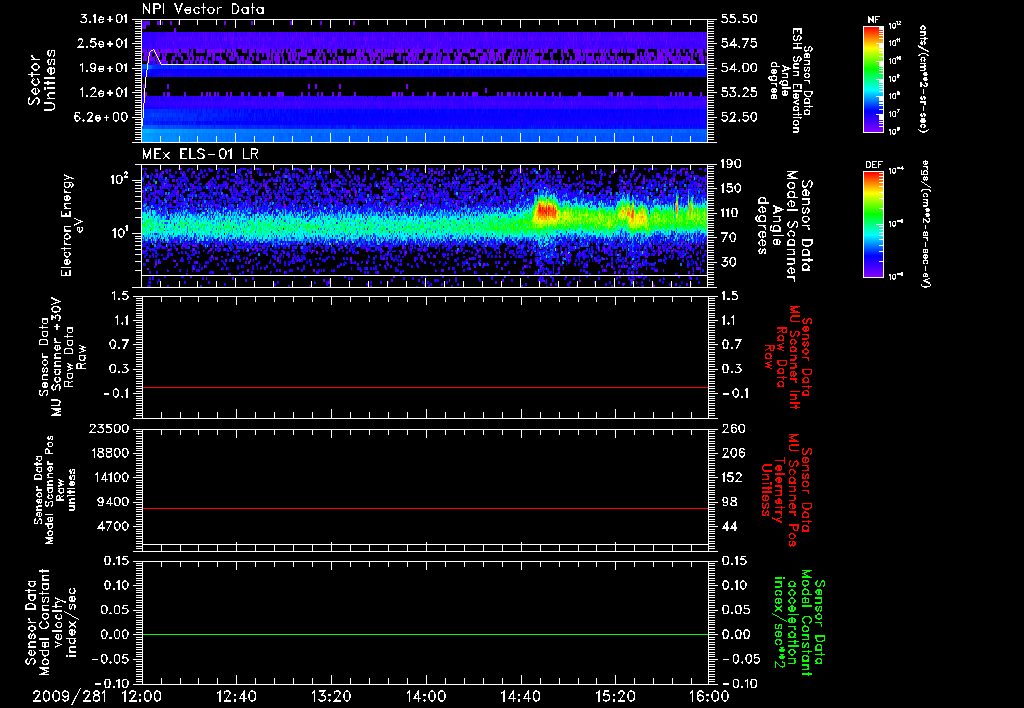
Task: Click the 152 telemetry tick value
Action: tap(732, 477)
